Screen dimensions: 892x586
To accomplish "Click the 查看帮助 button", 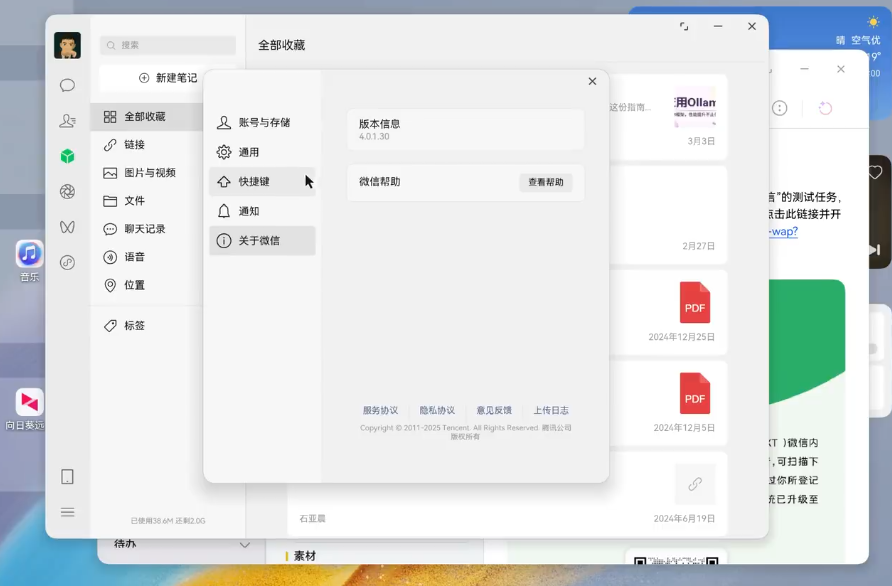I will [x=546, y=182].
